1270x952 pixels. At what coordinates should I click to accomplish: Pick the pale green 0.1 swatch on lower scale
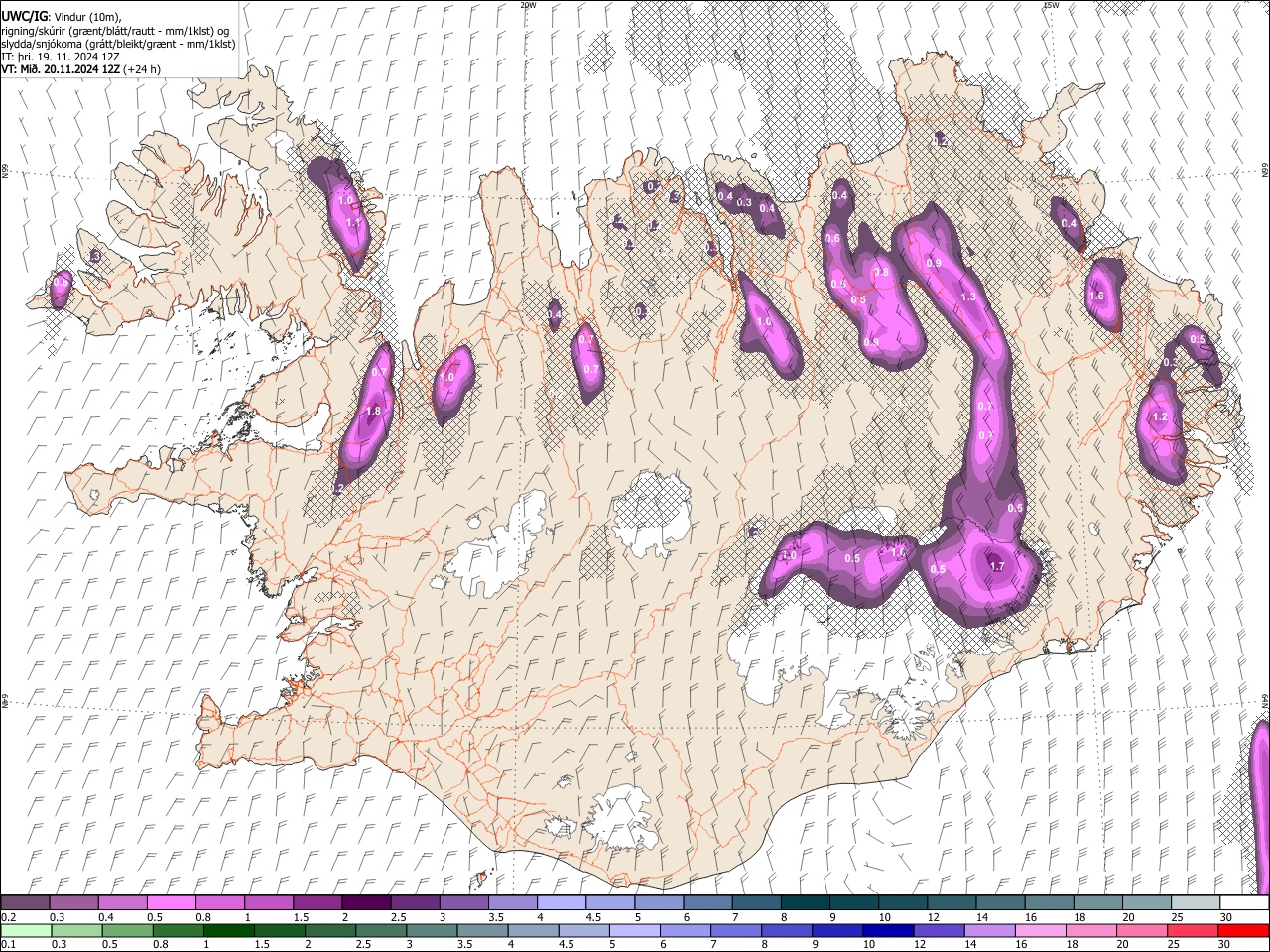tap(26, 930)
